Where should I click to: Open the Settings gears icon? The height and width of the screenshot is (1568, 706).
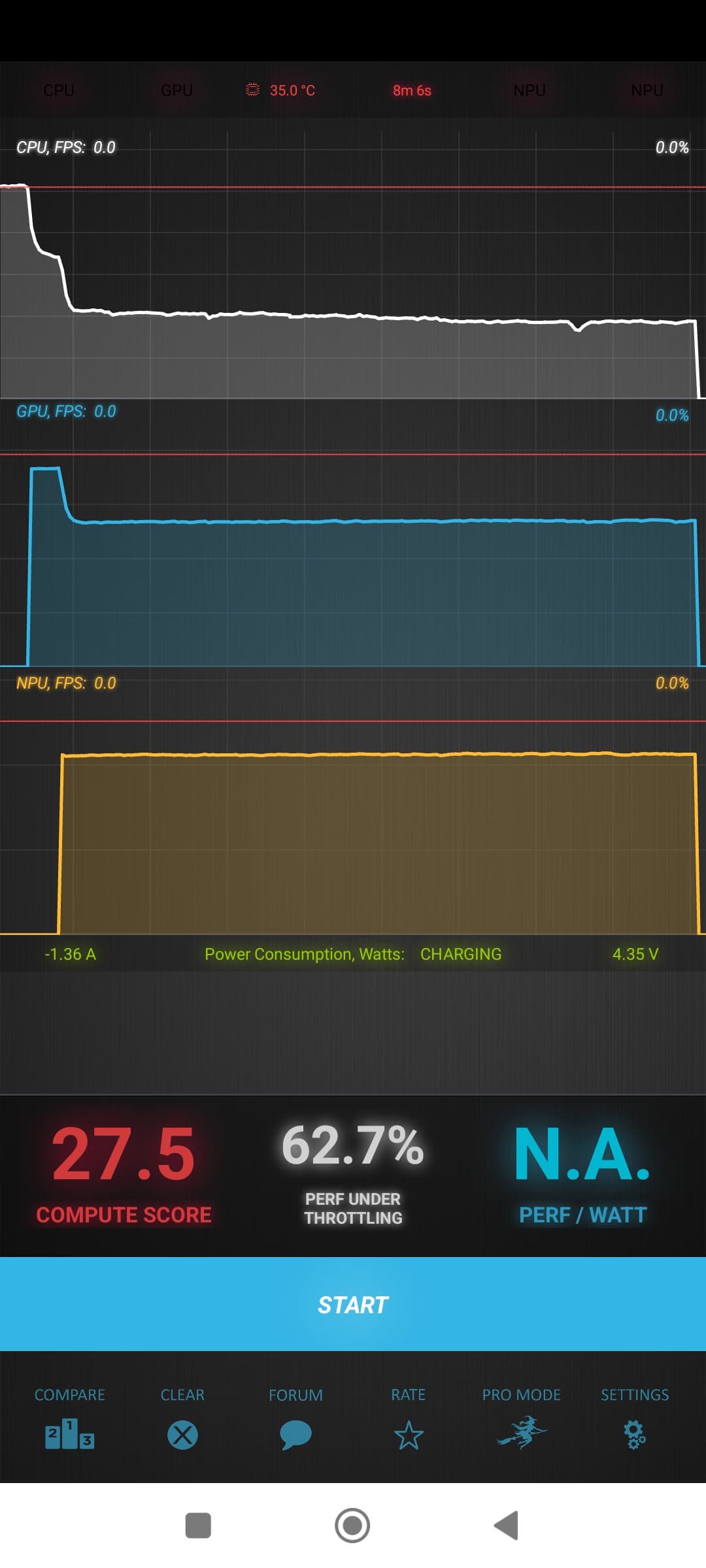634,1435
